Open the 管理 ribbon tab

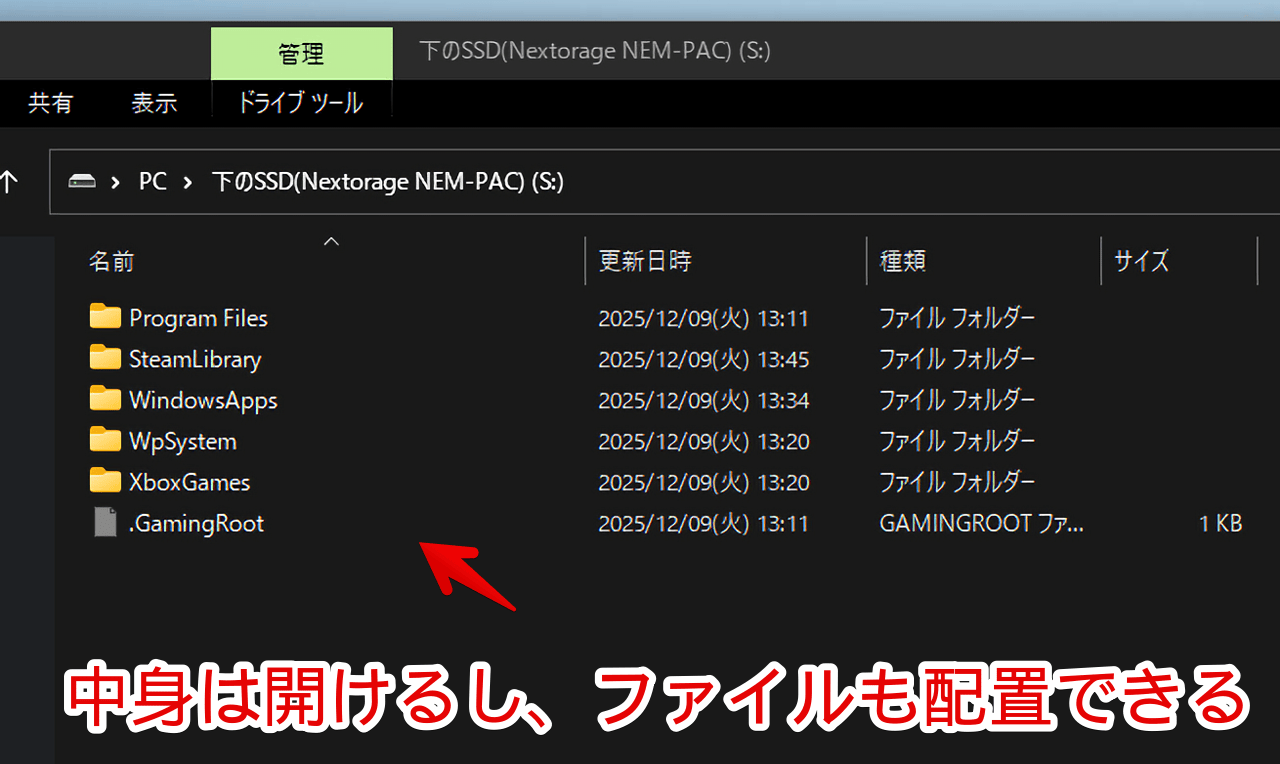(x=301, y=53)
